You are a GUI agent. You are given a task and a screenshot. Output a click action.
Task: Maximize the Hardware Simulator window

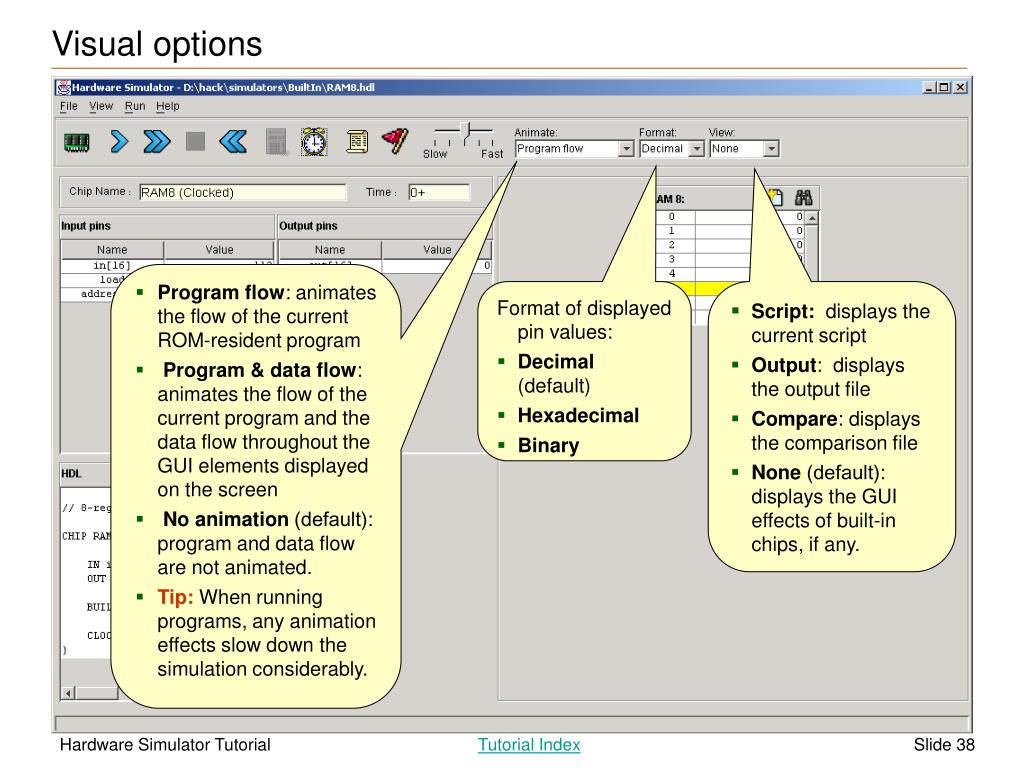944,88
